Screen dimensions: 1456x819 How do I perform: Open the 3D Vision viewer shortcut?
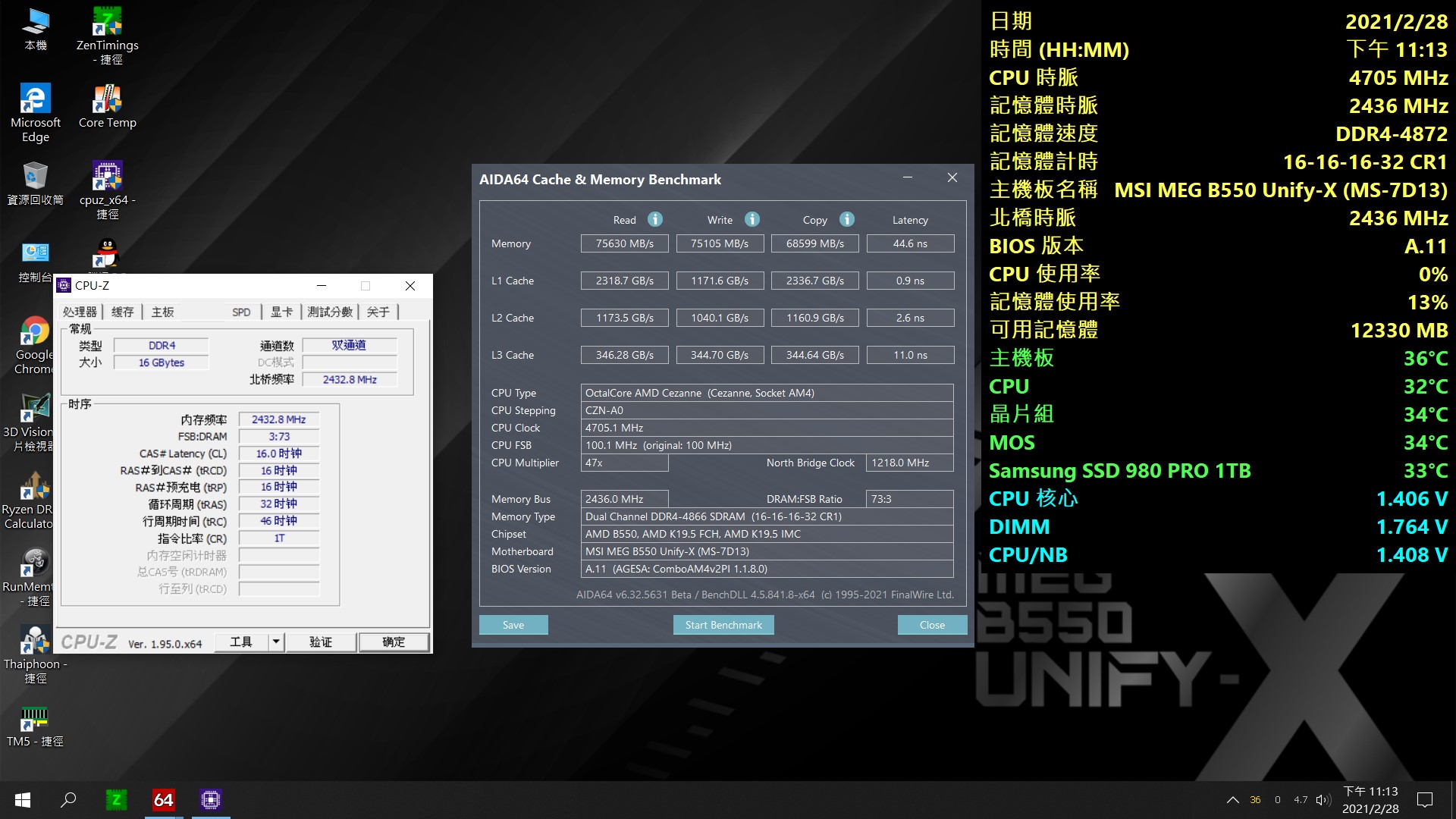click(x=29, y=423)
